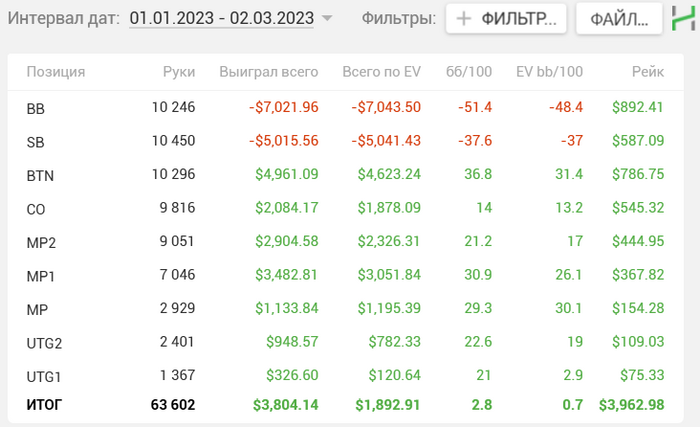Select the BTN position row
This screenshot has height=427, width=700.
point(346,175)
